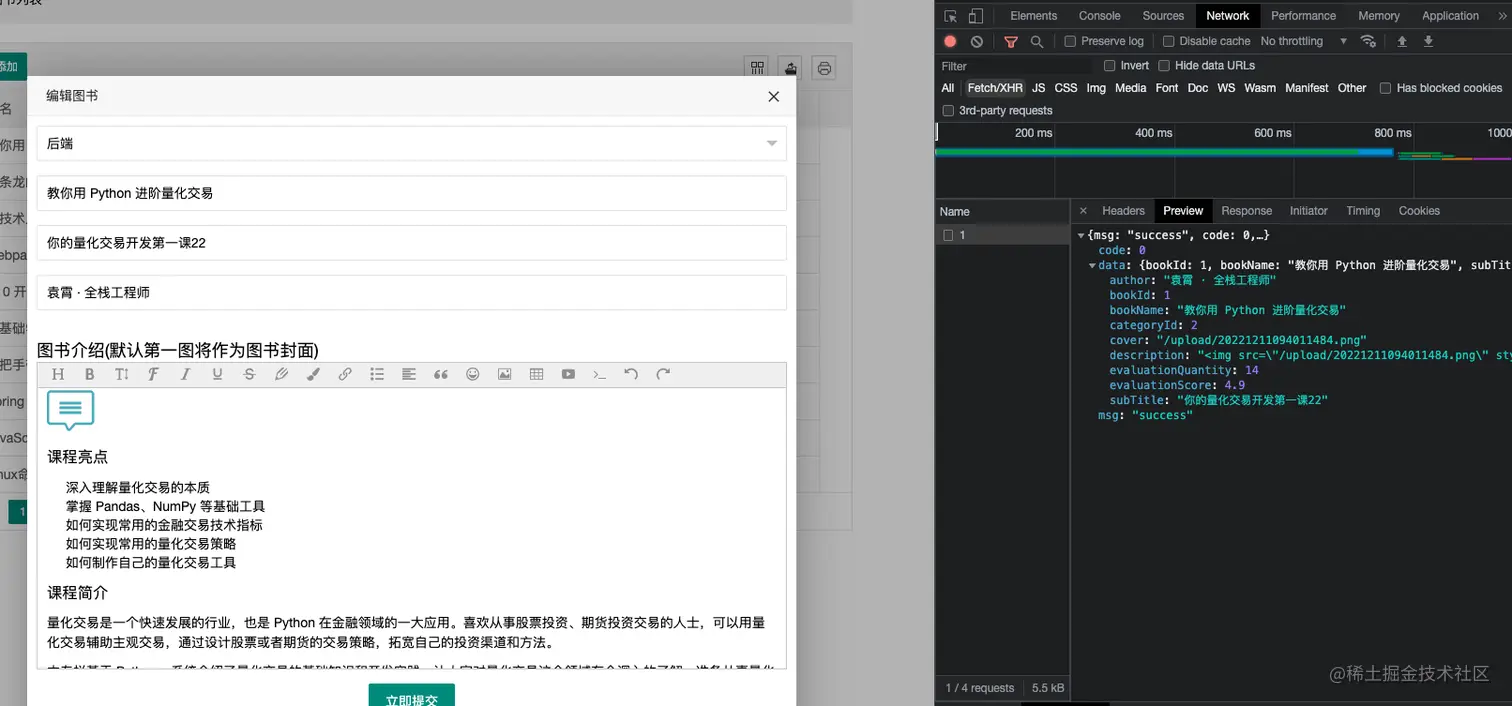Filter requests by All types
Viewport: 1512px width, 706px height.
[947, 88]
